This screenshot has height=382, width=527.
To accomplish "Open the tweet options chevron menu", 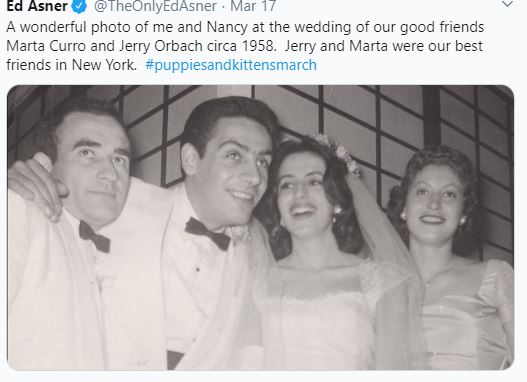I will [507, 4].
